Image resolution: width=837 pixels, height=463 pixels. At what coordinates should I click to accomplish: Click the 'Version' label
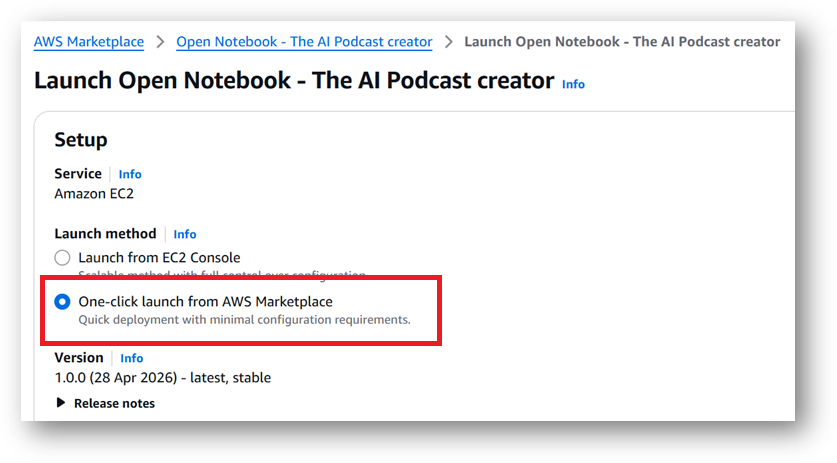click(x=79, y=358)
